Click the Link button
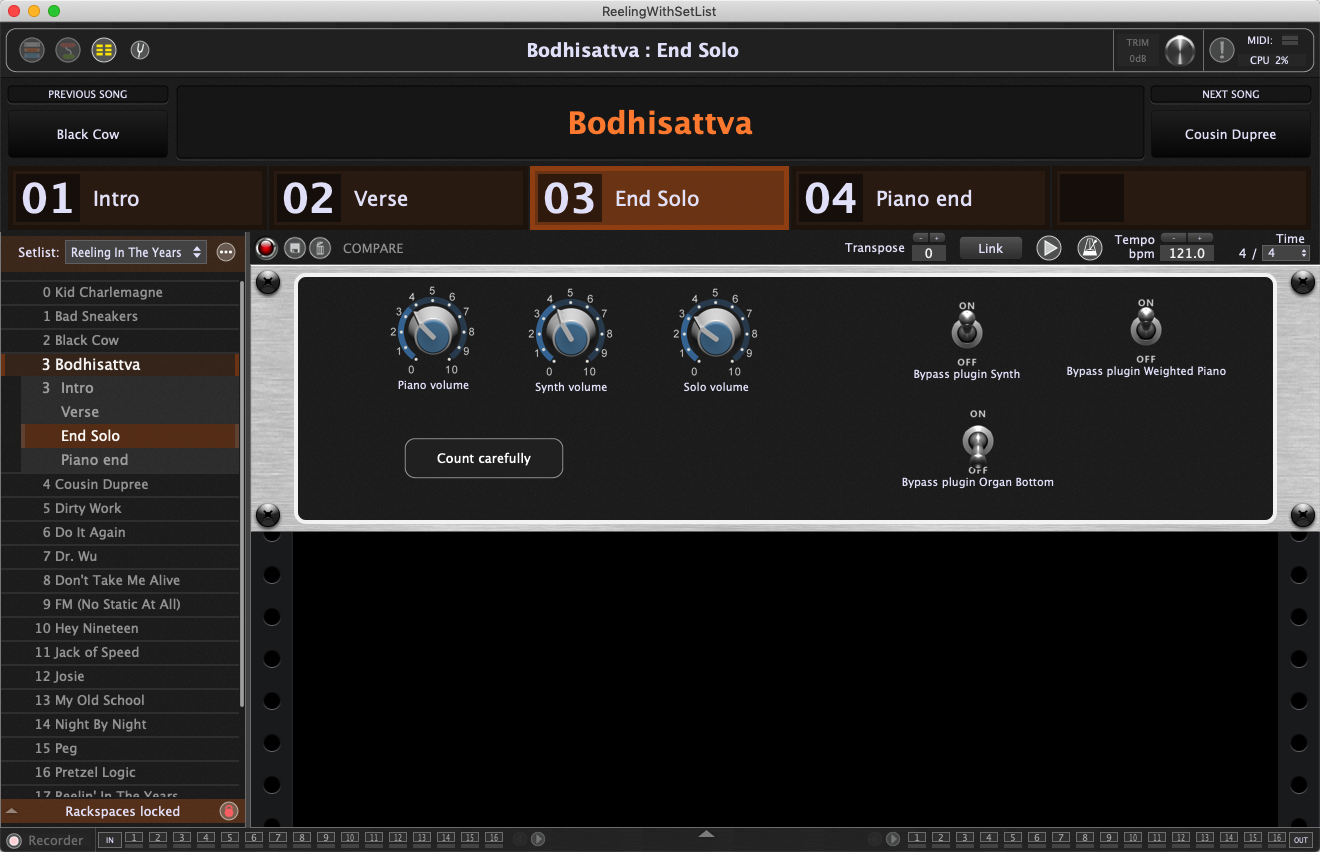 pyautogui.click(x=990, y=248)
